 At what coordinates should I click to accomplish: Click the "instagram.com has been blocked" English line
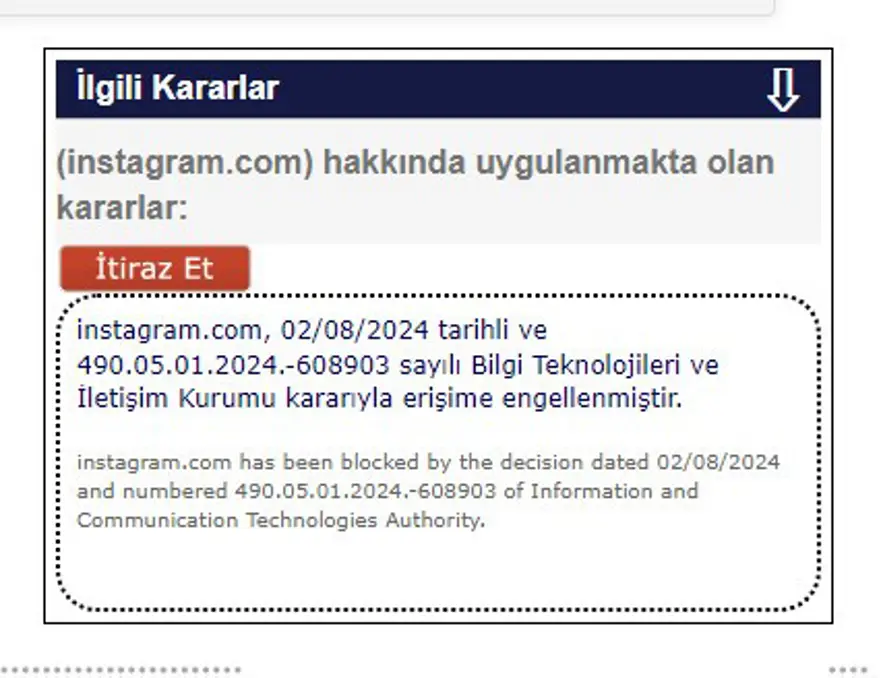(x=428, y=462)
